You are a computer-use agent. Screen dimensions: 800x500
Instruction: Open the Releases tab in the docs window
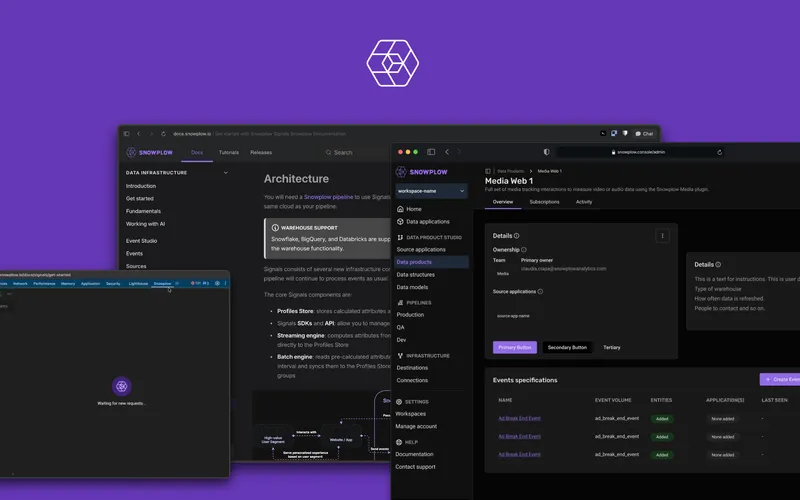point(261,153)
